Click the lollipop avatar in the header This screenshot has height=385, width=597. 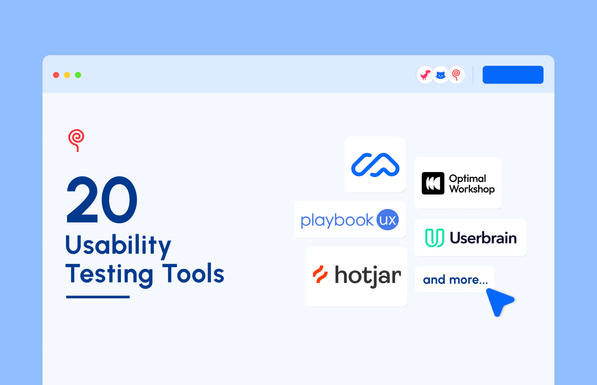456,75
